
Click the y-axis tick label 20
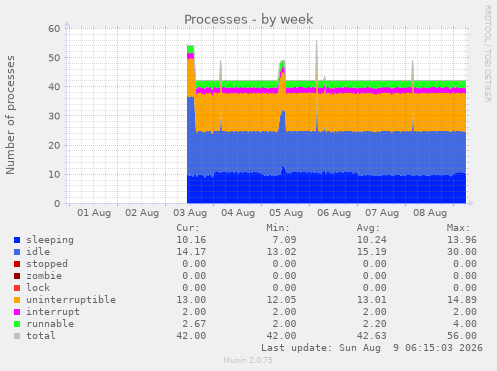[54, 145]
